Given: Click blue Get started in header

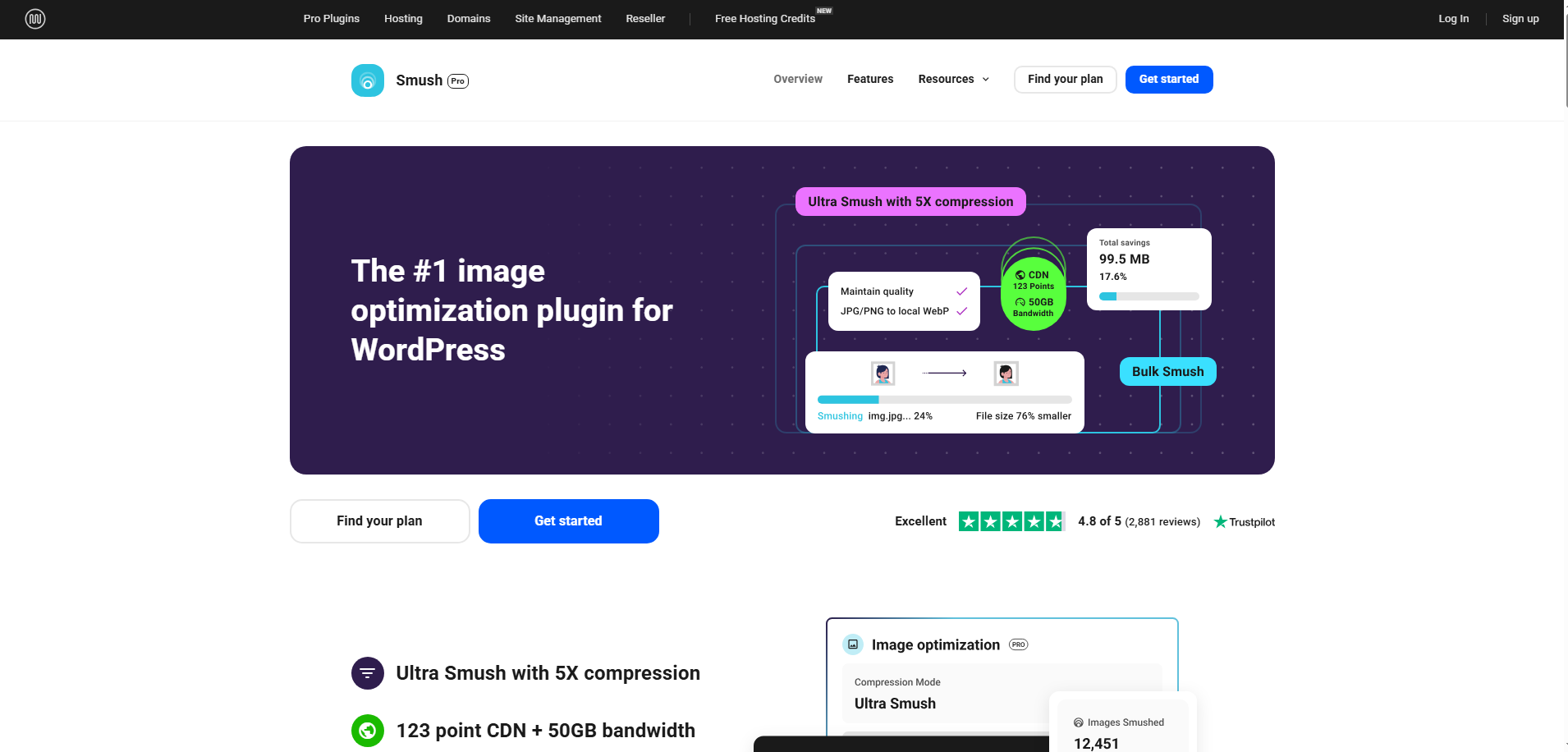Looking at the screenshot, I should tap(1169, 80).
